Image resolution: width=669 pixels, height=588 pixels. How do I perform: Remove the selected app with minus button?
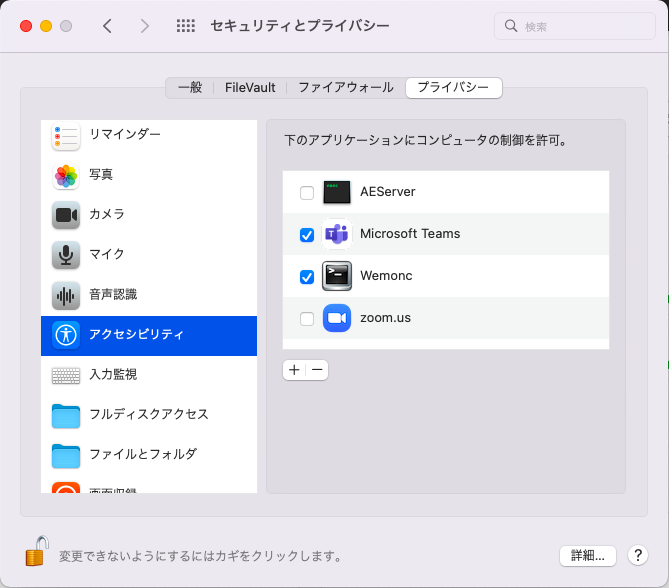pyautogui.click(x=317, y=370)
